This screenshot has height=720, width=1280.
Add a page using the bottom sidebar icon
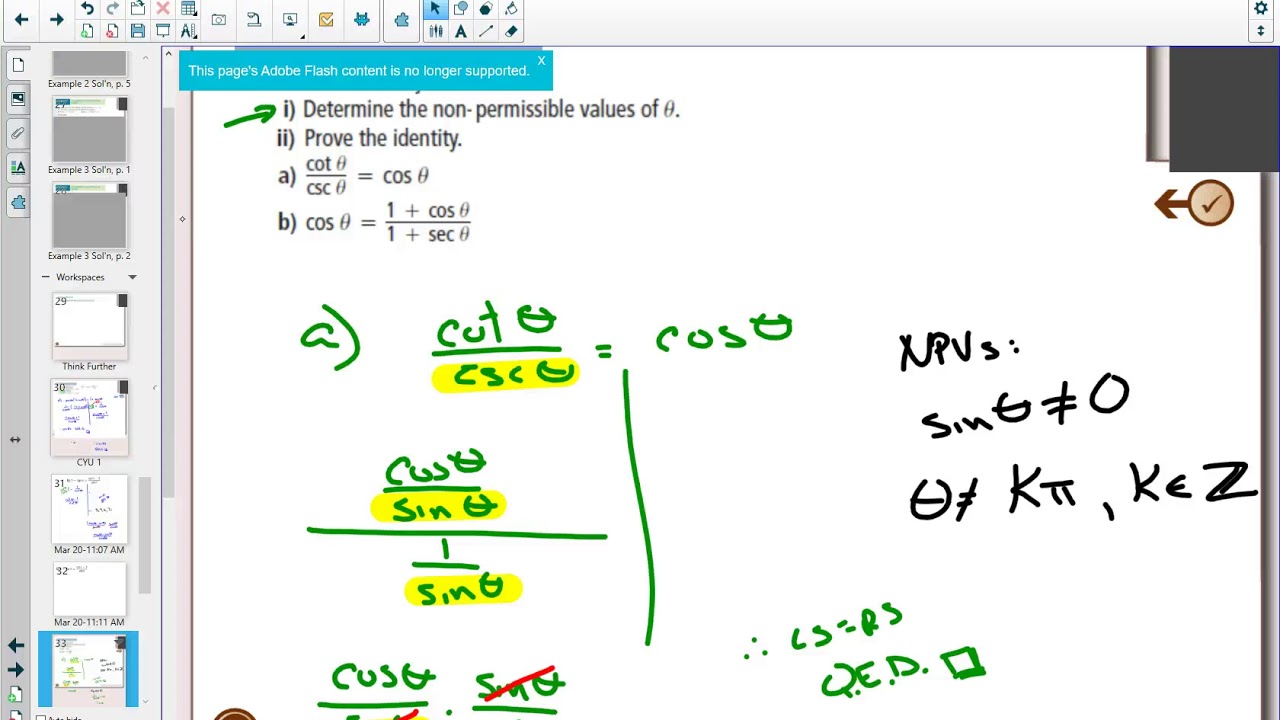16,694
